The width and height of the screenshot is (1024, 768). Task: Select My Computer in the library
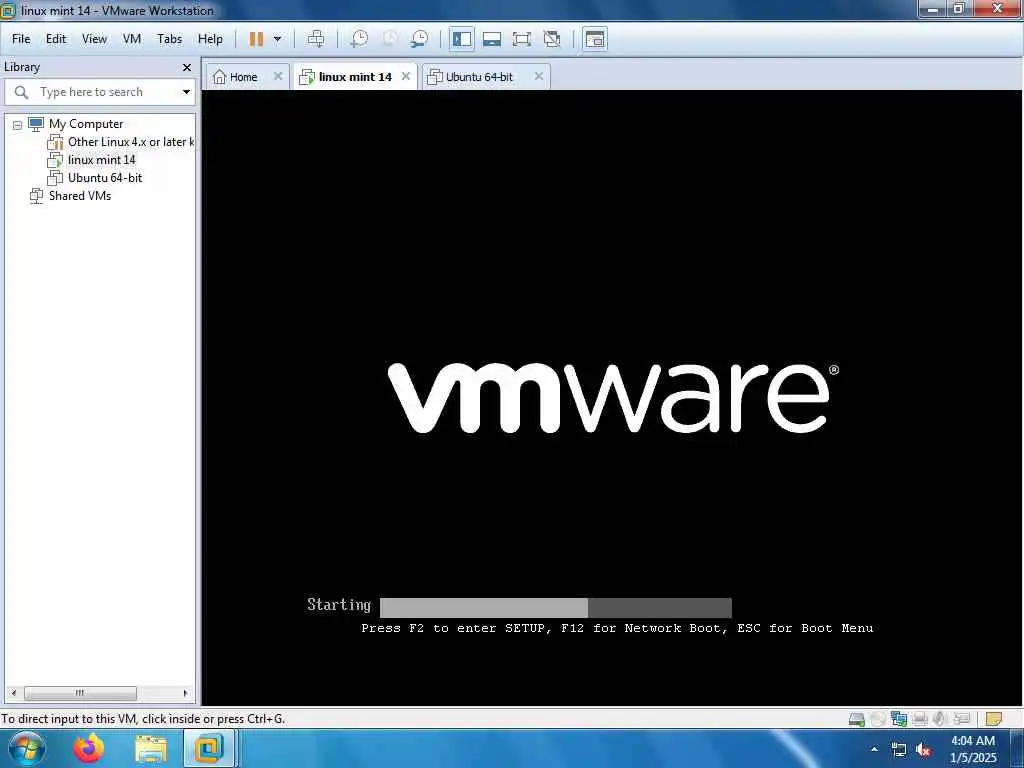[86, 124]
